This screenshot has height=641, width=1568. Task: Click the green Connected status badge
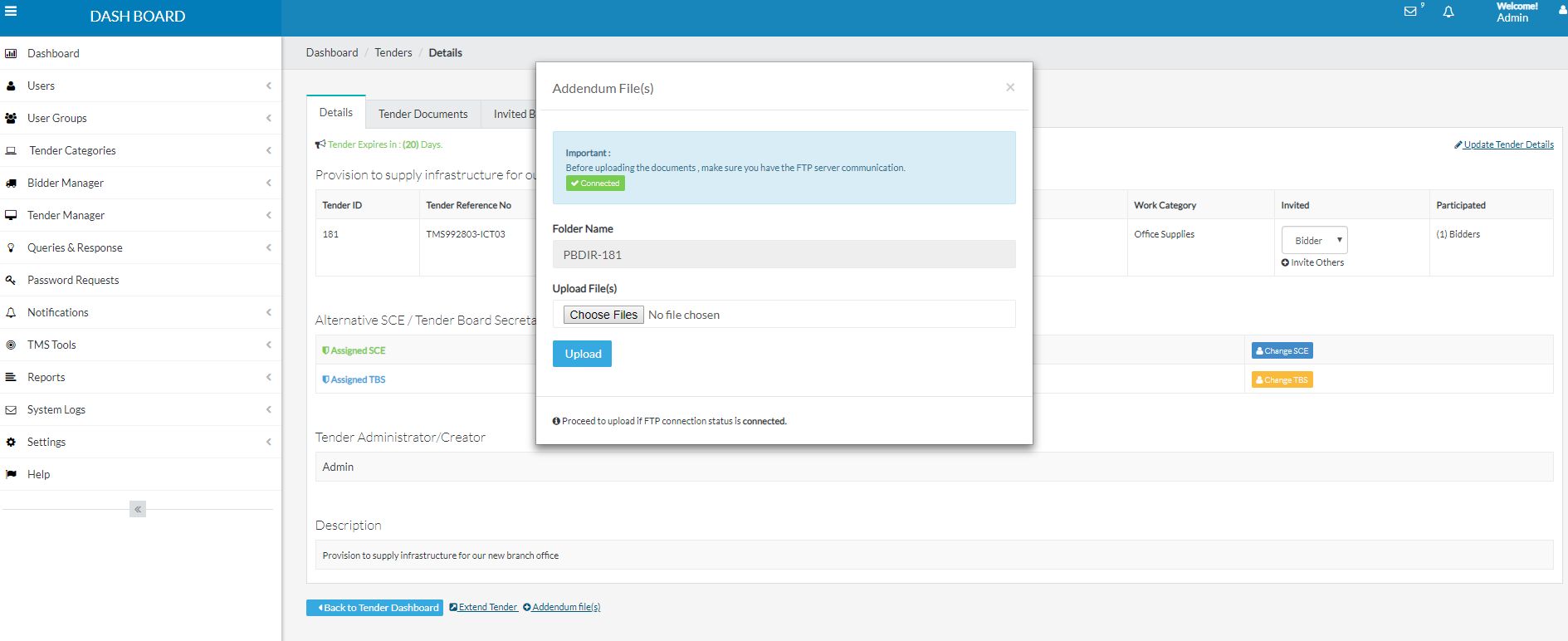click(x=595, y=183)
